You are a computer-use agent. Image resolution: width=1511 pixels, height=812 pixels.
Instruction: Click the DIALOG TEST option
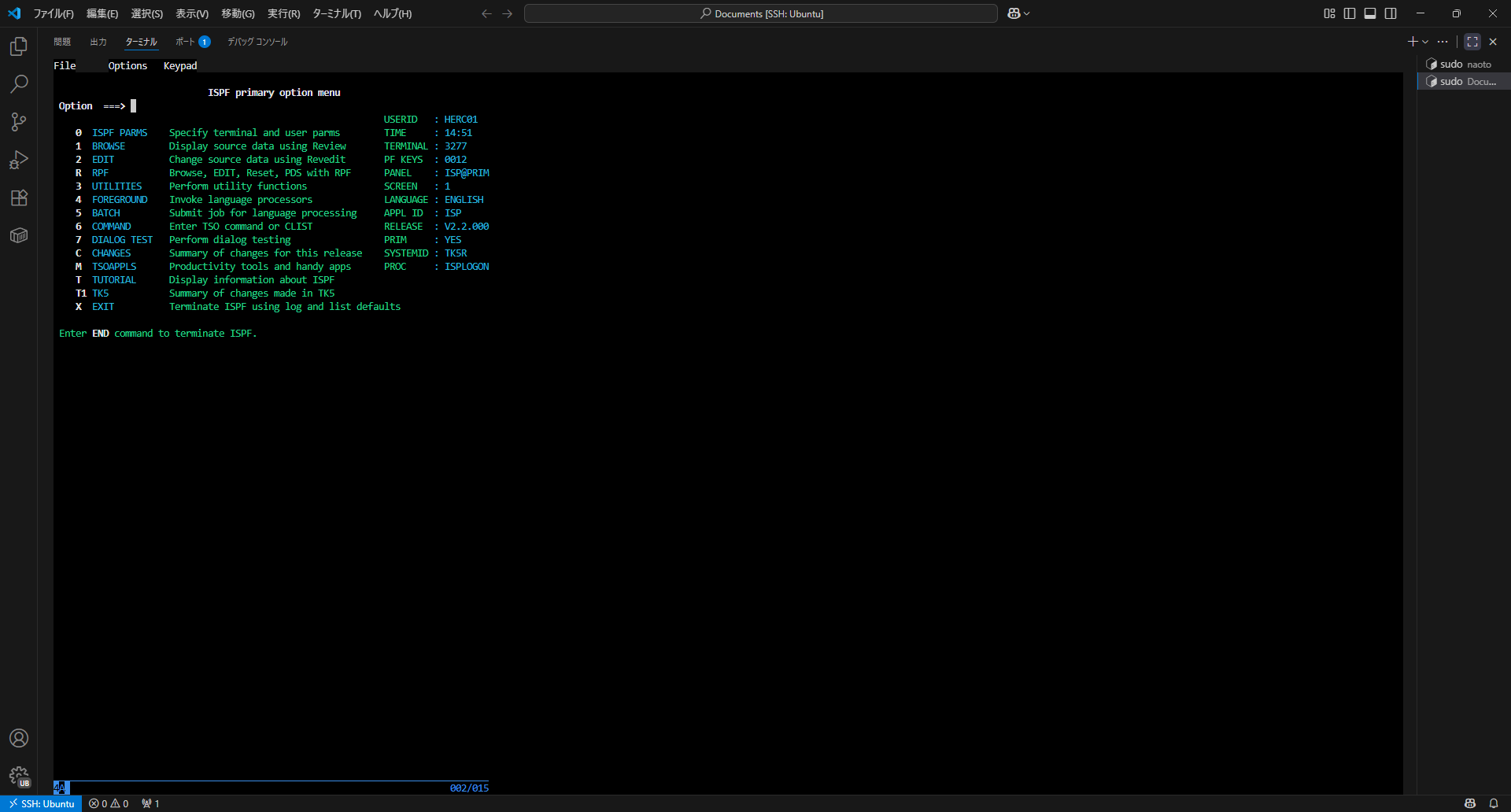(x=122, y=240)
